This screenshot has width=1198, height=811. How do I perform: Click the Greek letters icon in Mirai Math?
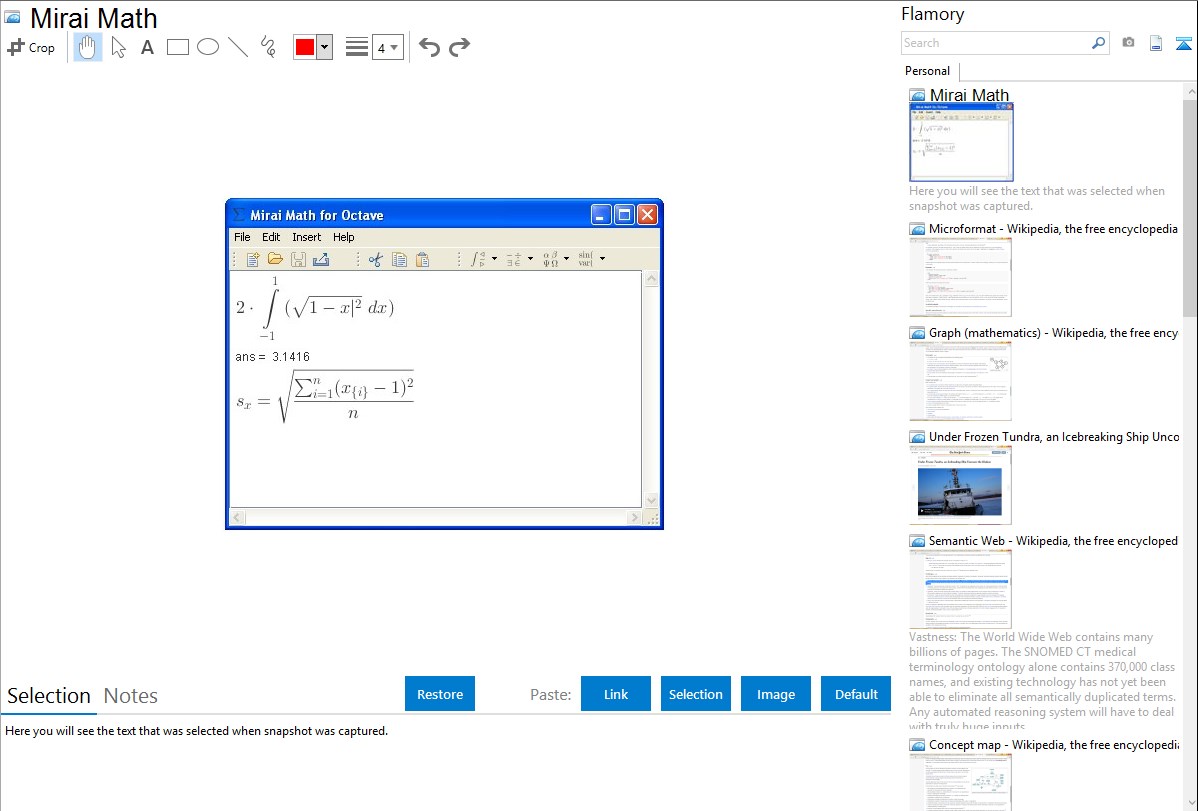(x=550, y=259)
